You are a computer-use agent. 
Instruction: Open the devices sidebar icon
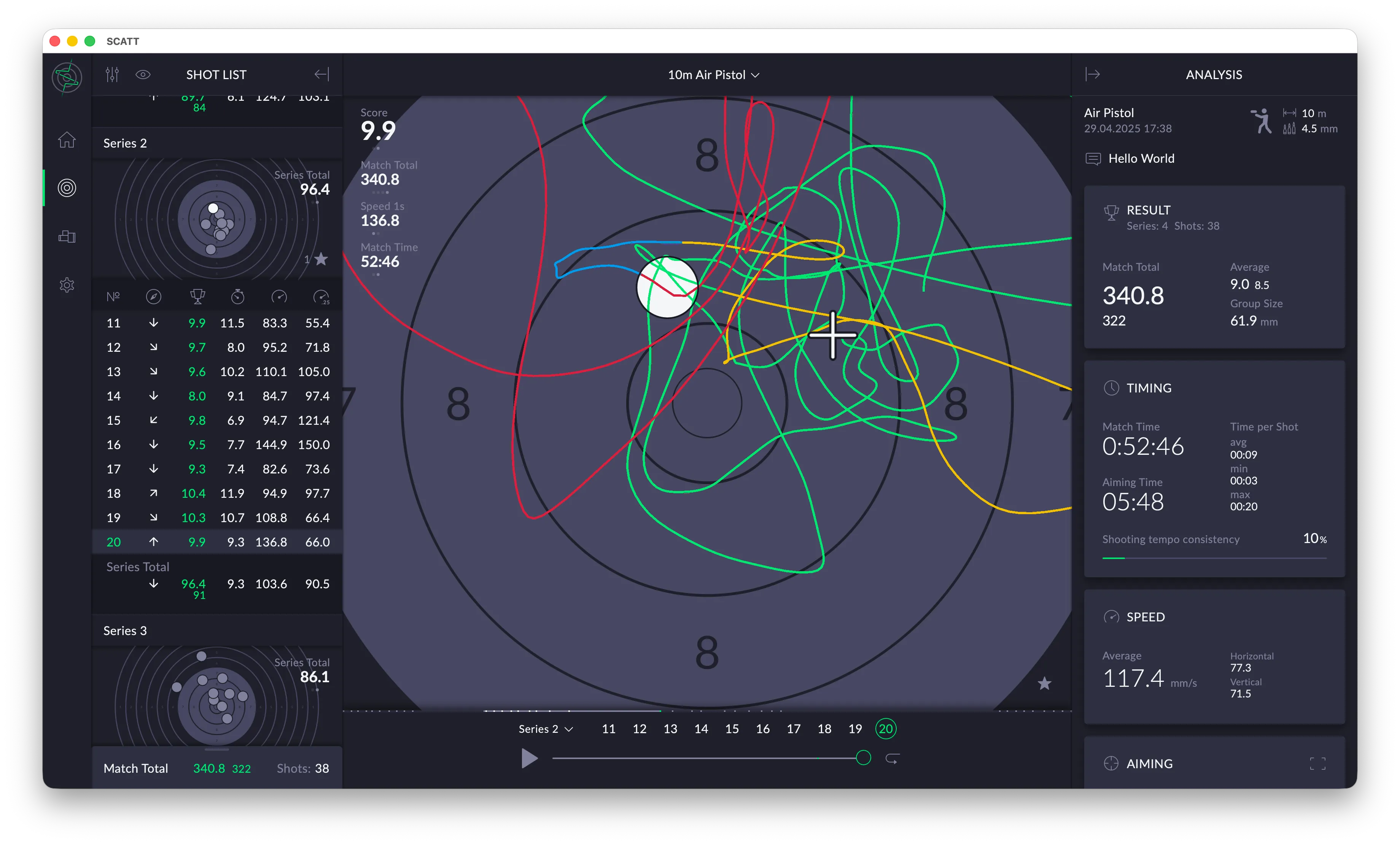67,236
